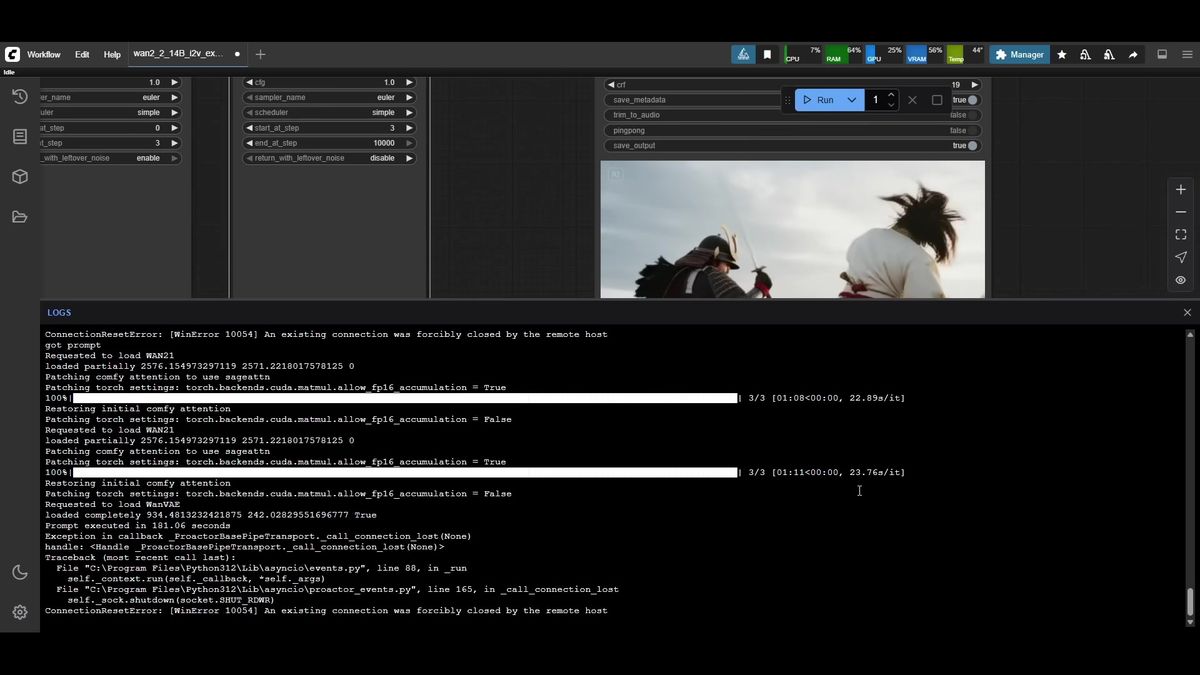Decrease cfg value left arrow in middle node
The height and width of the screenshot is (675, 1200).
click(x=249, y=82)
